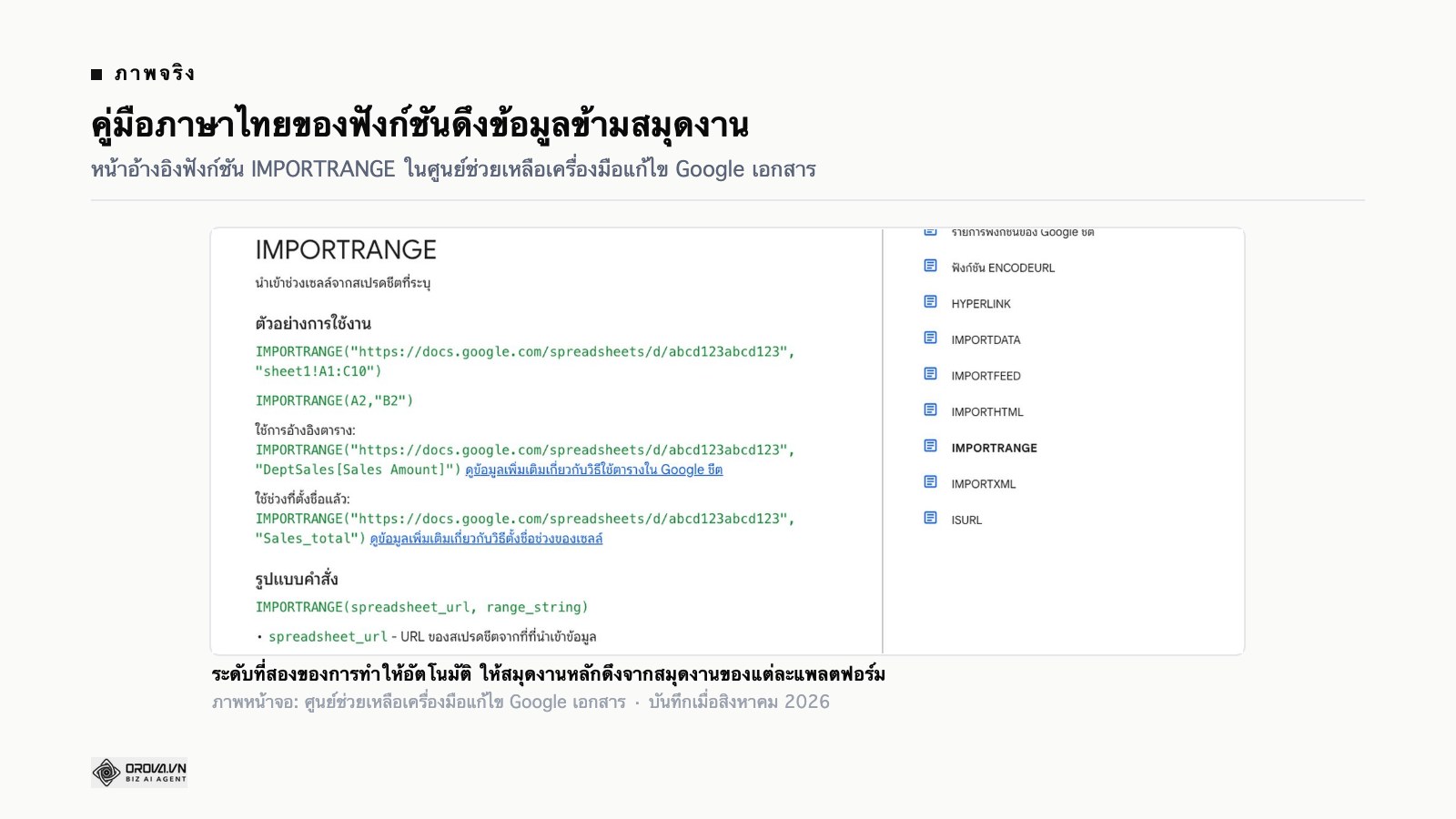Click the document icon beside ENCODEURL
Screen dimensions: 1456x819
tap(930, 266)
